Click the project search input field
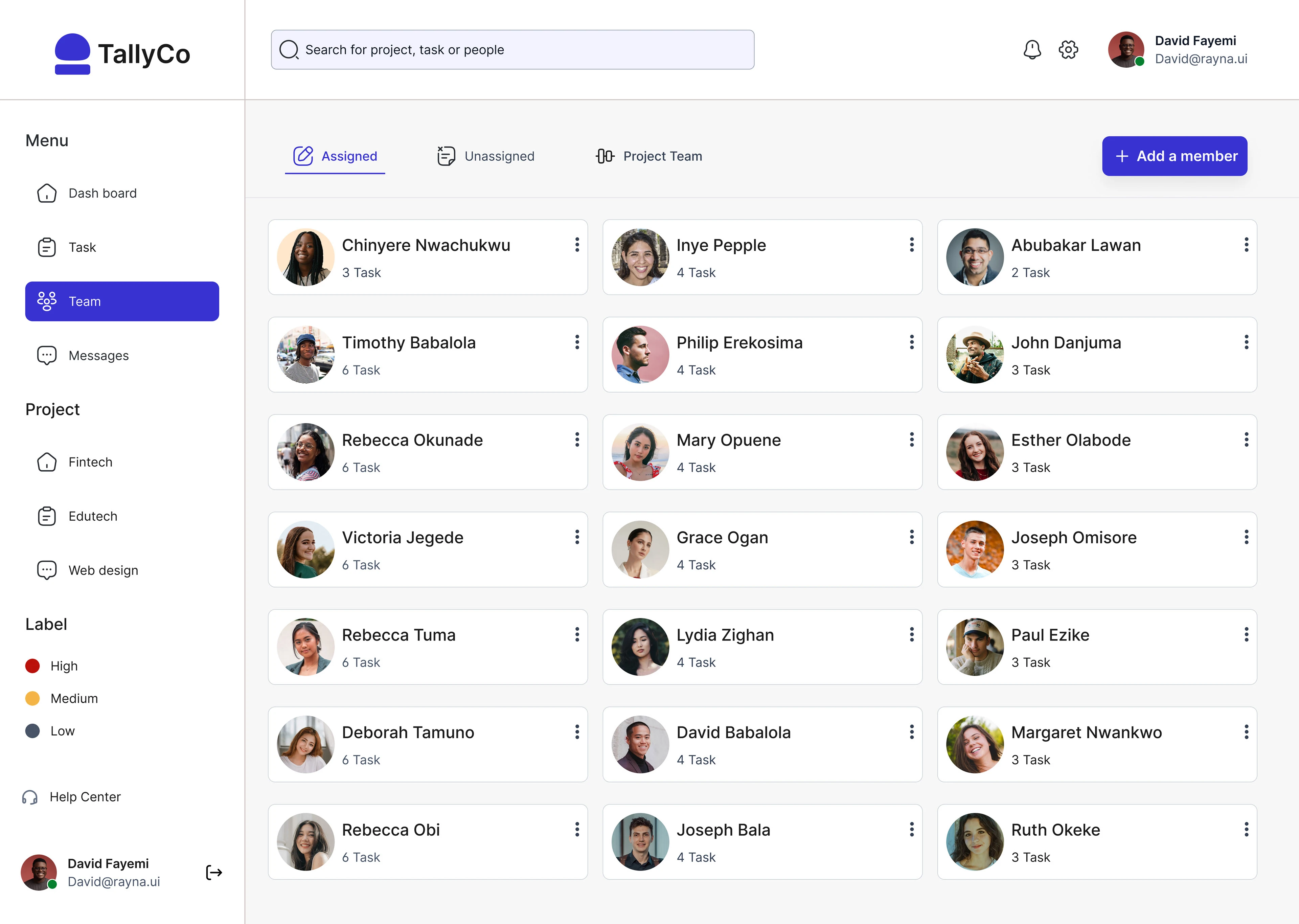1299x924 pixels. coord(512,49)
